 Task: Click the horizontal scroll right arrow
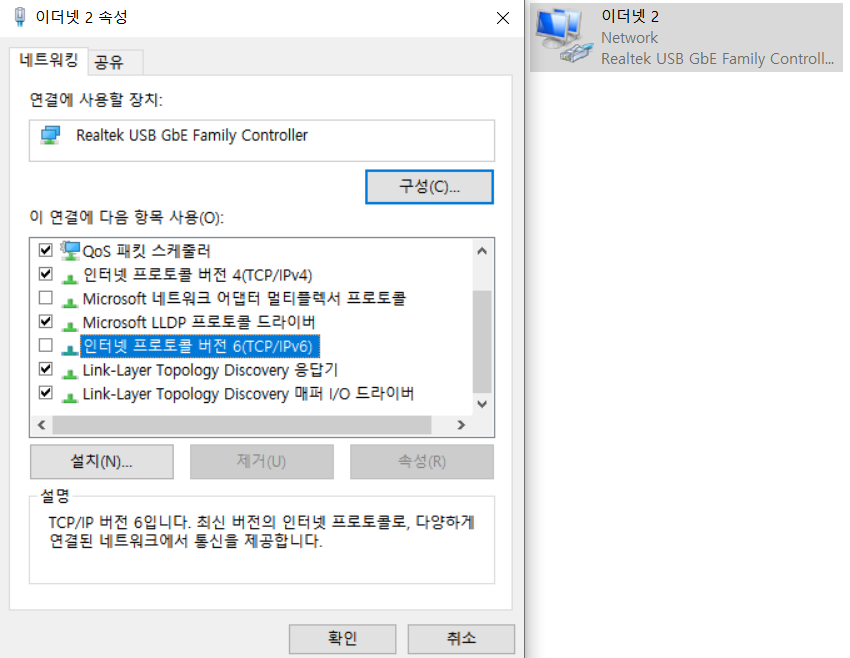[x=461, y=425]
